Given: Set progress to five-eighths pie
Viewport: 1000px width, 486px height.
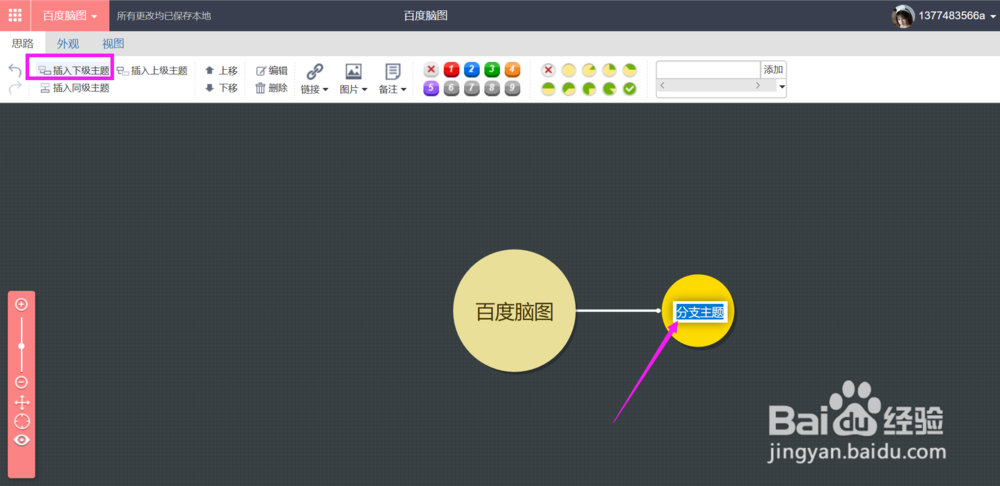Looking at the screenshot, I should [568, 89].
